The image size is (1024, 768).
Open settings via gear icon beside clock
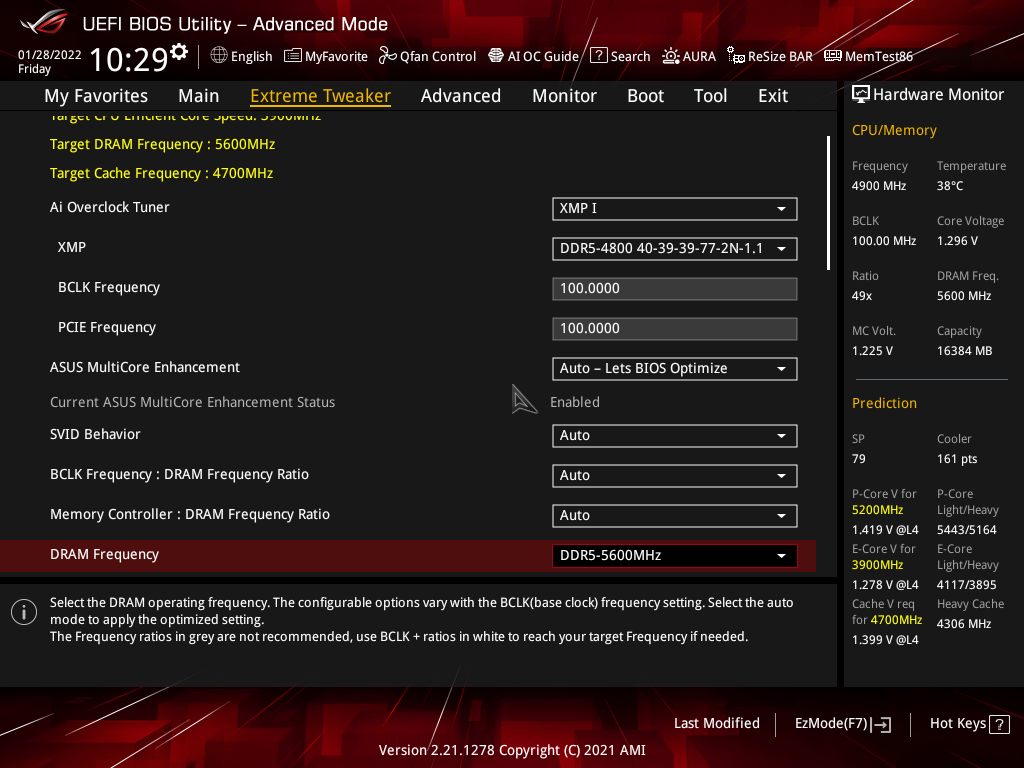tap(179, 51)
